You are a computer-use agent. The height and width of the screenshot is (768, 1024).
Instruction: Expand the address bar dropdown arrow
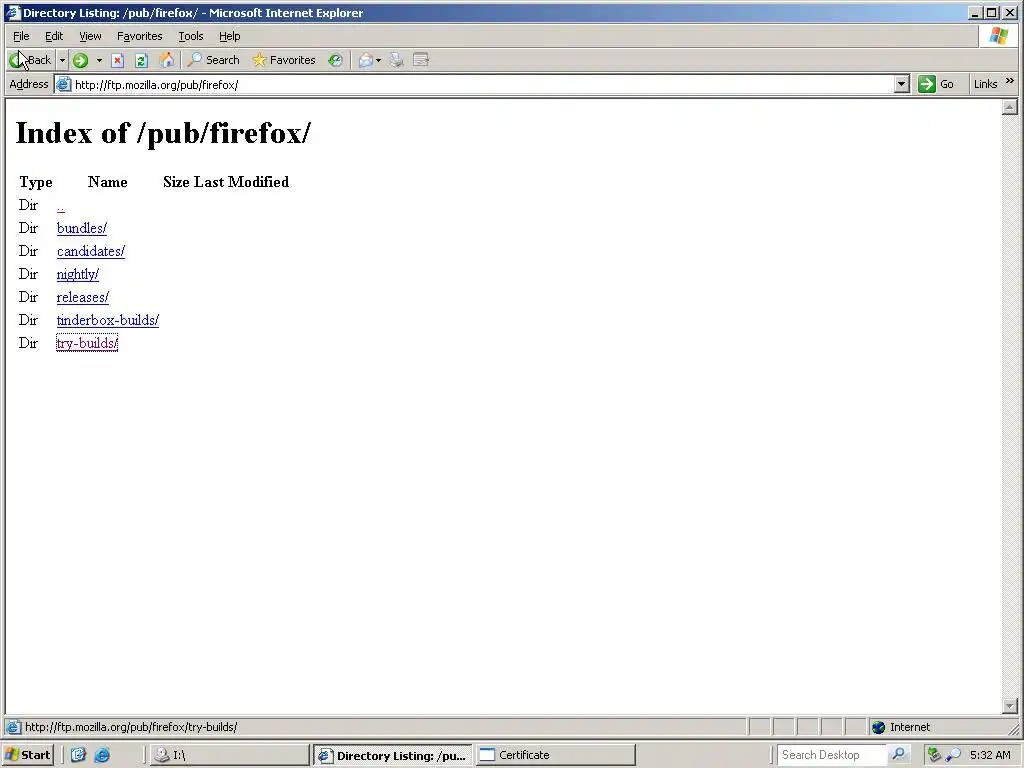(901, 84)
